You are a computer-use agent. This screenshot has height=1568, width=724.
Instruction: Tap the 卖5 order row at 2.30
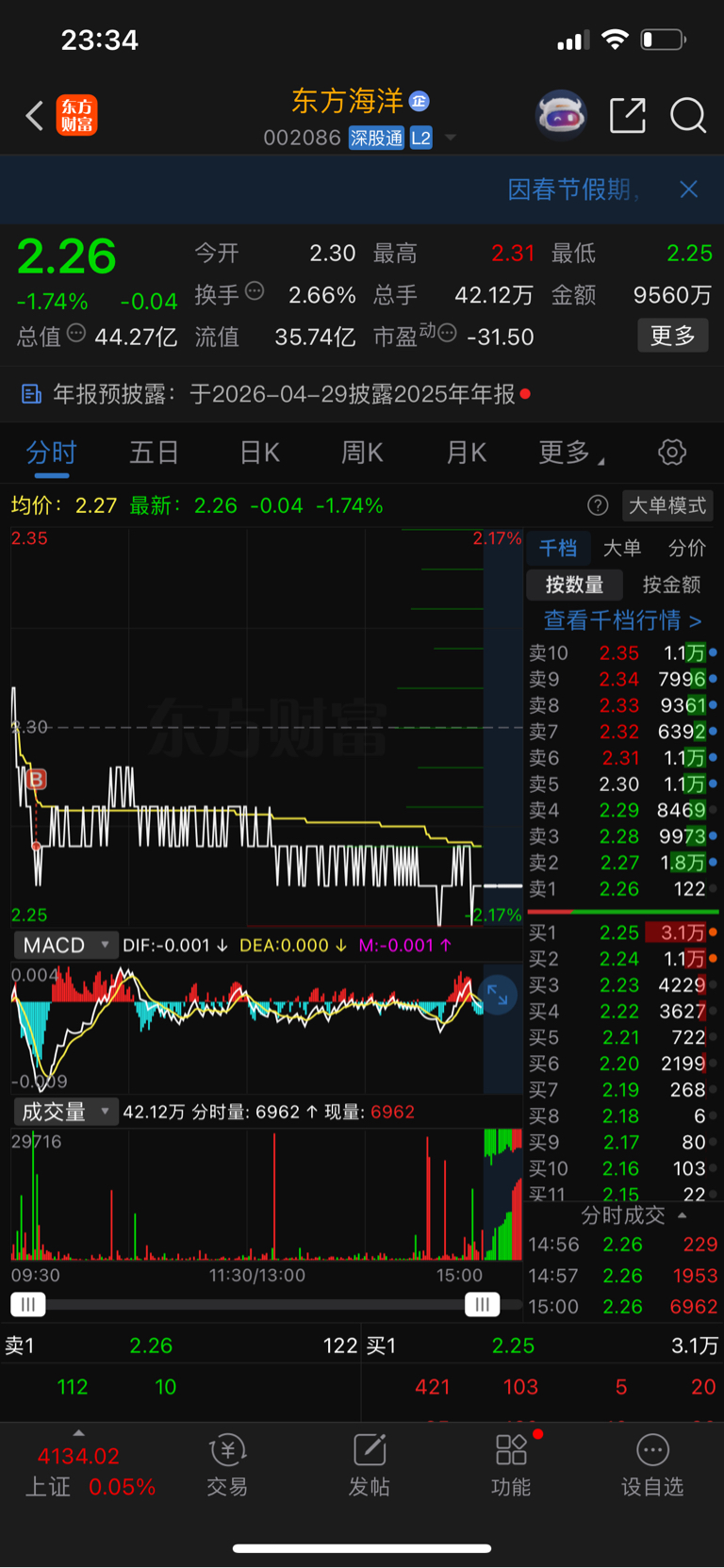(x=622, y=784)
